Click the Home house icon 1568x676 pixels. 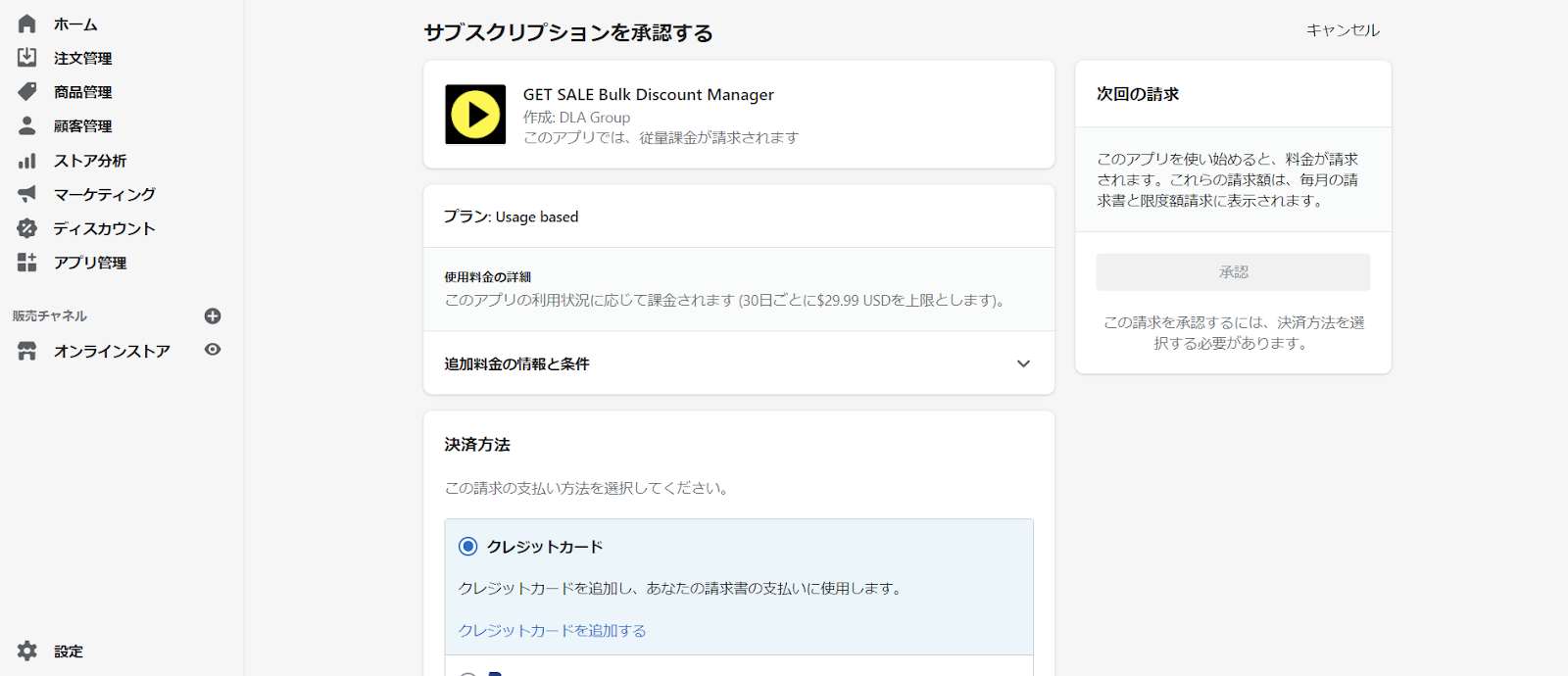click(x=26, y=24)
